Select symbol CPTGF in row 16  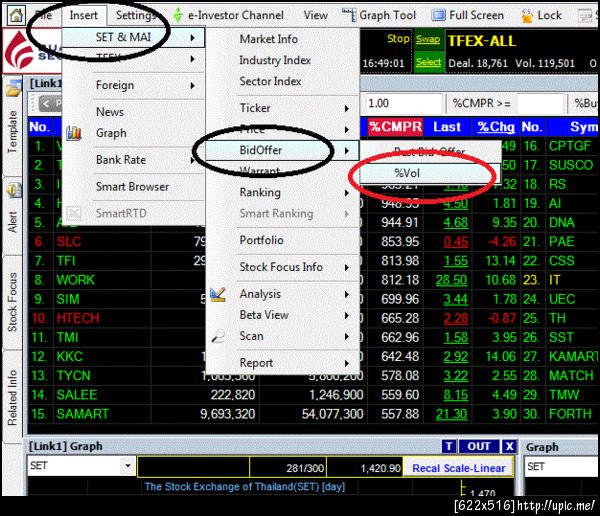point(570,146)
